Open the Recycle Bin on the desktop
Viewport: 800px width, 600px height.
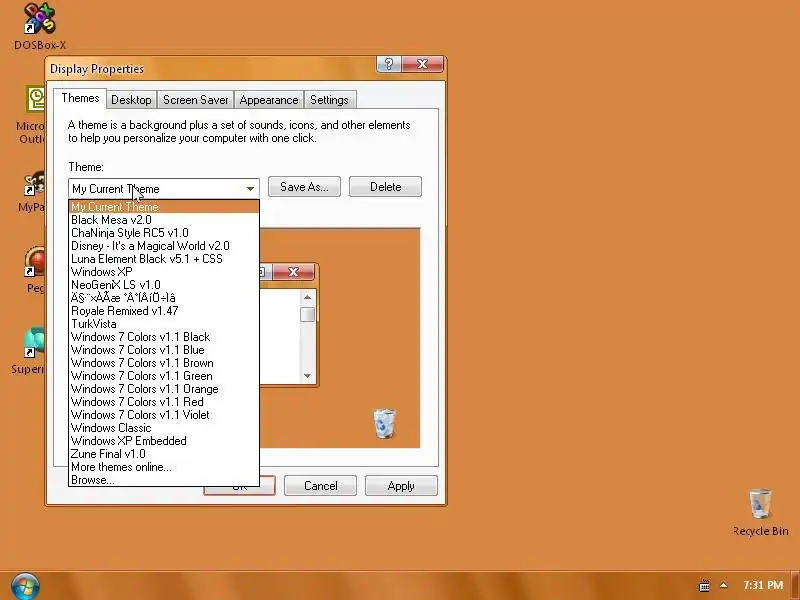point(760,513)
